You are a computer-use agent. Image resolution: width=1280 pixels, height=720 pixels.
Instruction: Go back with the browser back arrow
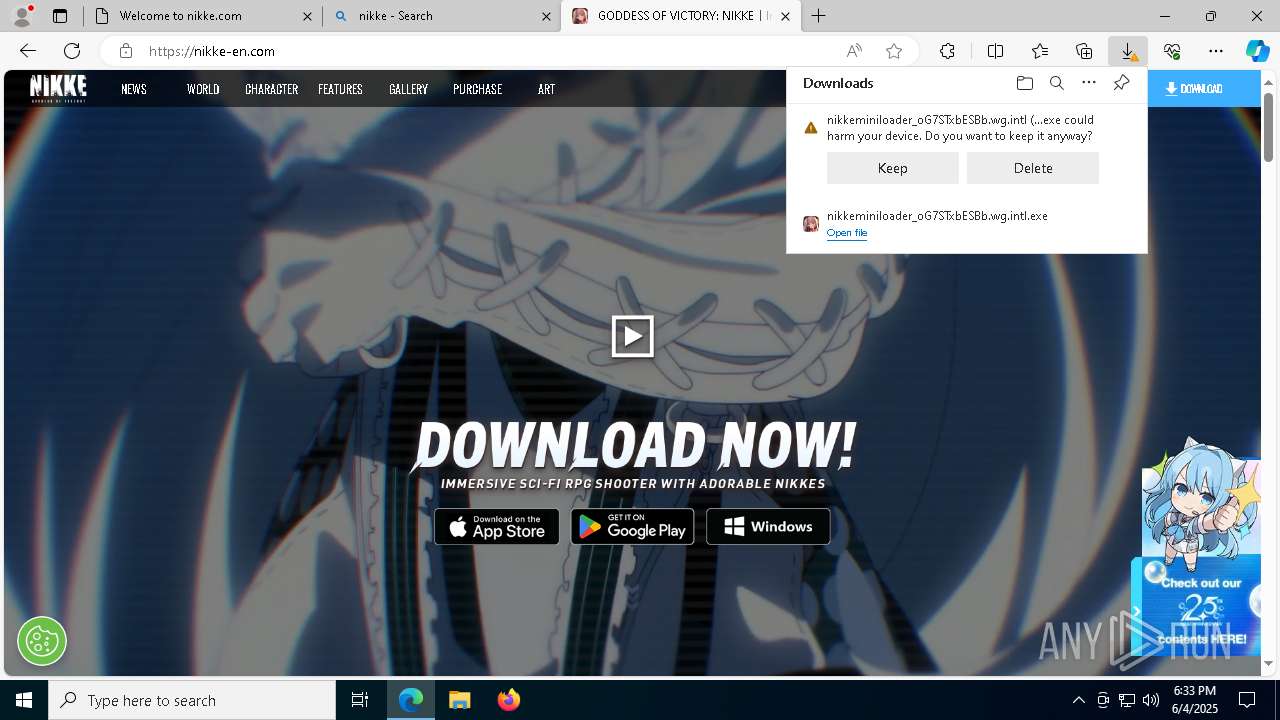pos(28,51)
